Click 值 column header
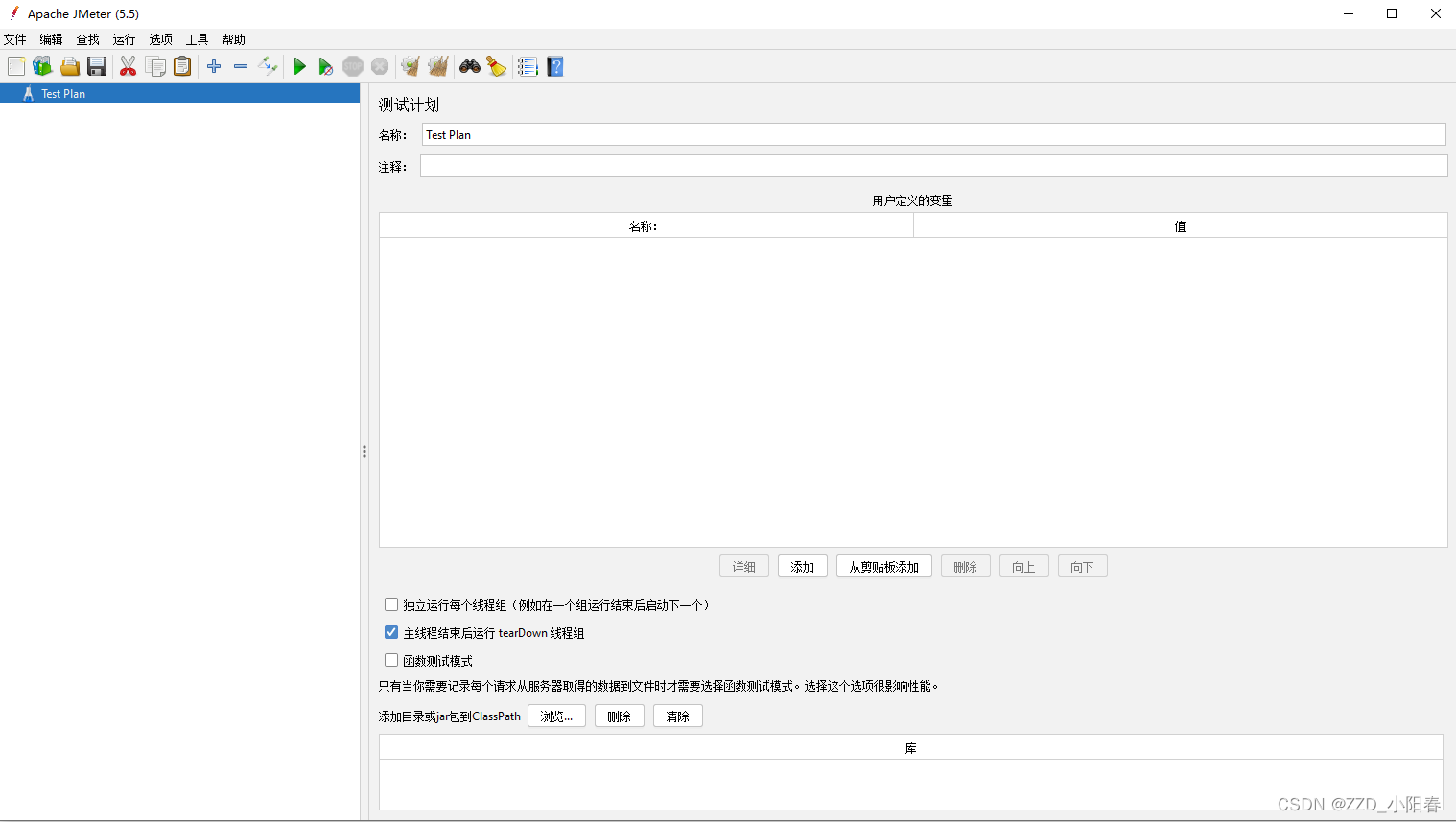1456x822 pixels. tap(1181, 226)
